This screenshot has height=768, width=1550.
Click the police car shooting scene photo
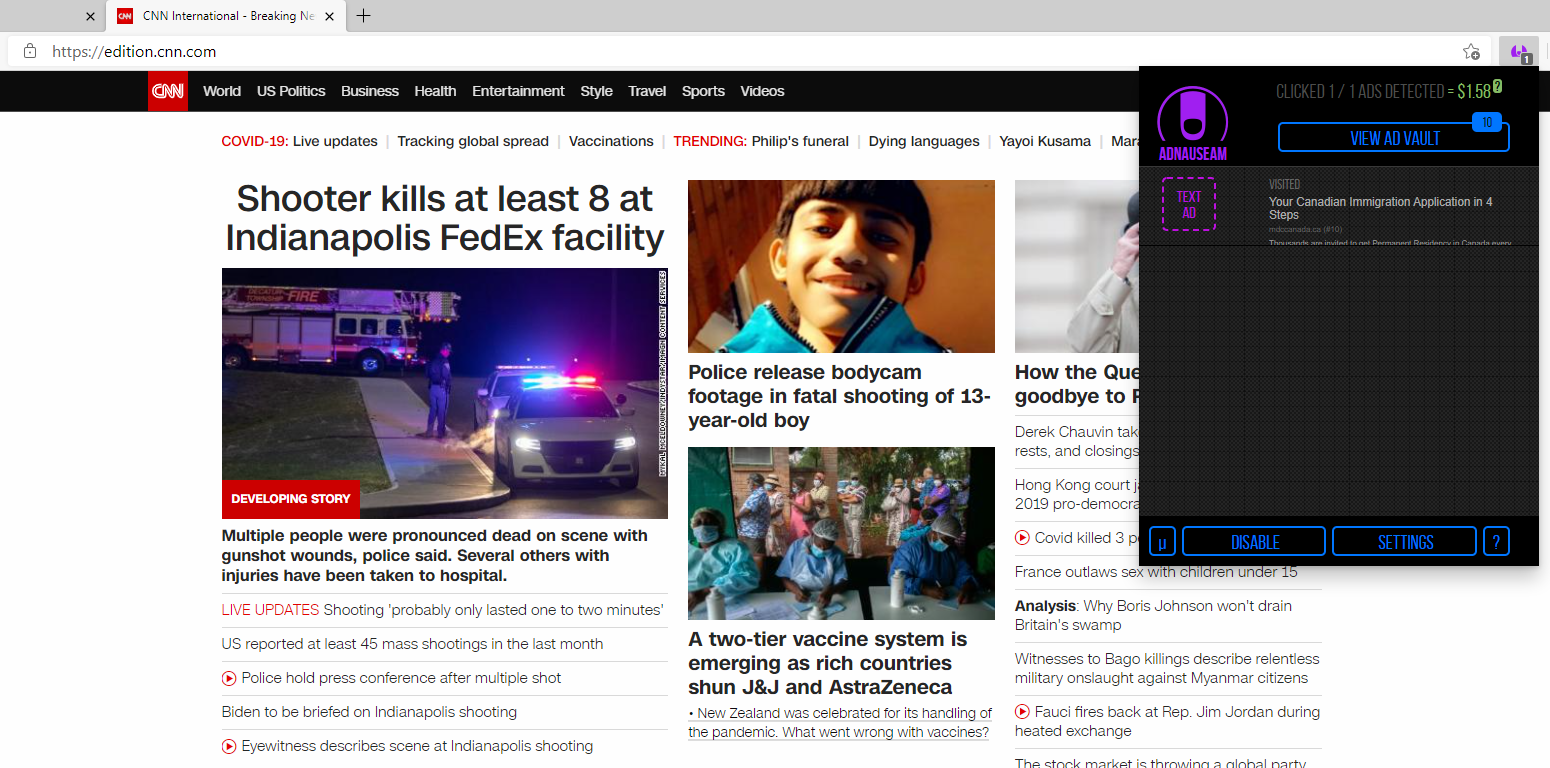(445, 393)
